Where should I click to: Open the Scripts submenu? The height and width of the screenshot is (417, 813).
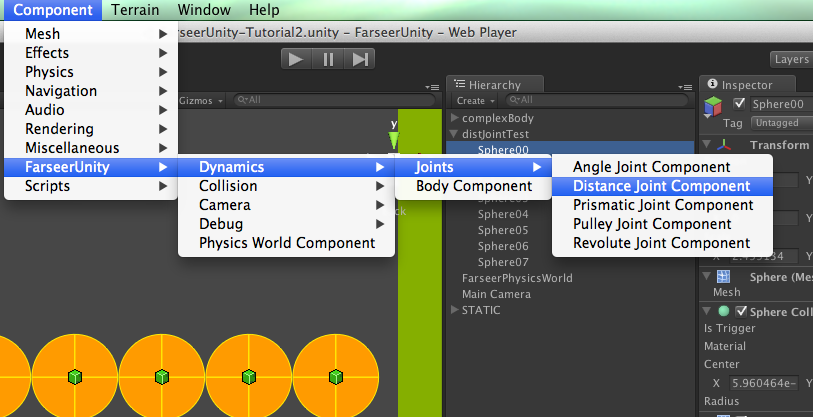coord(91,186)
